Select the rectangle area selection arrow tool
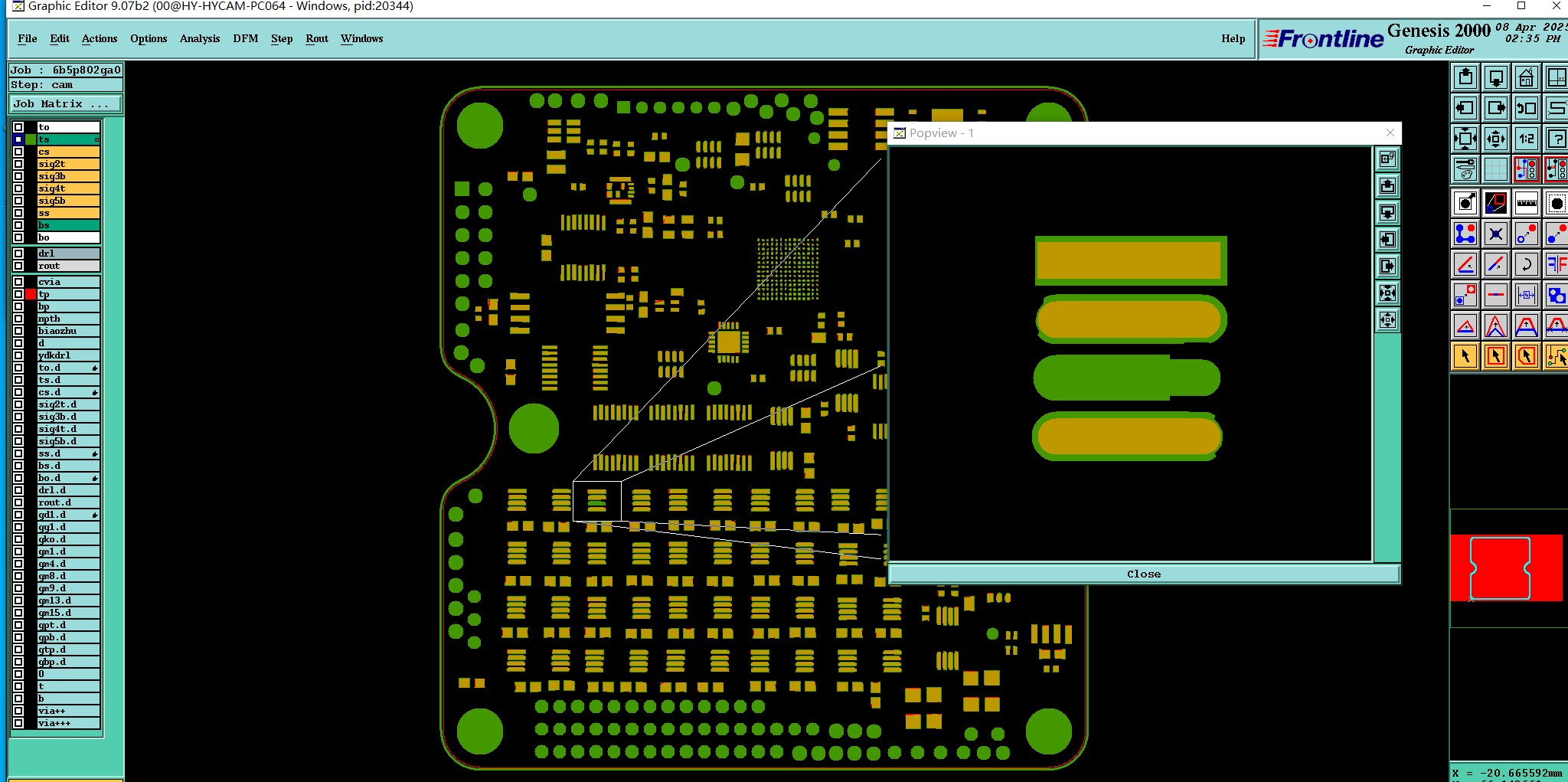This screenshot has width=1568, height=782. click(1495, 356)
